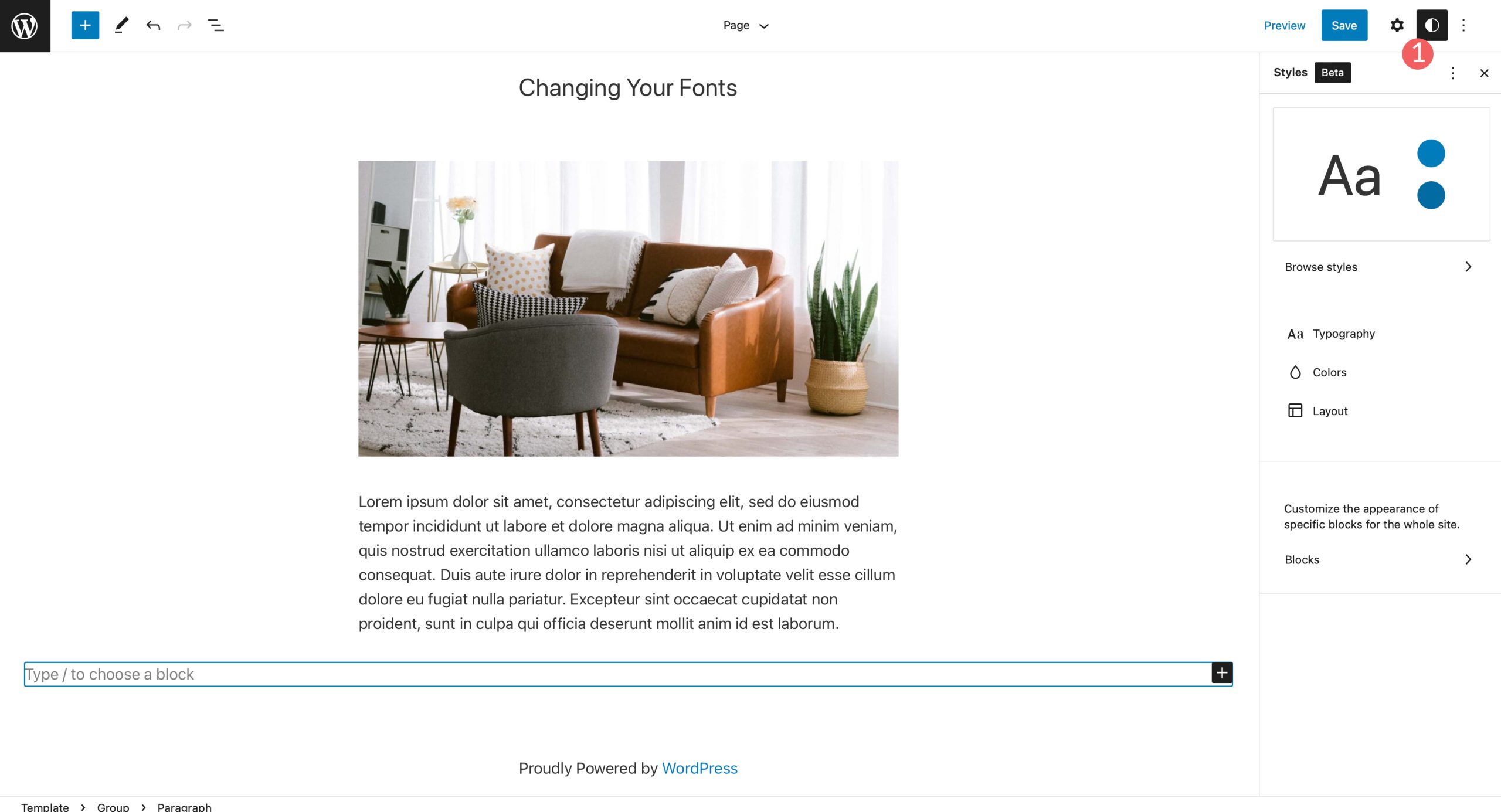Click the Type to choose a block input field

coord(627,672)
